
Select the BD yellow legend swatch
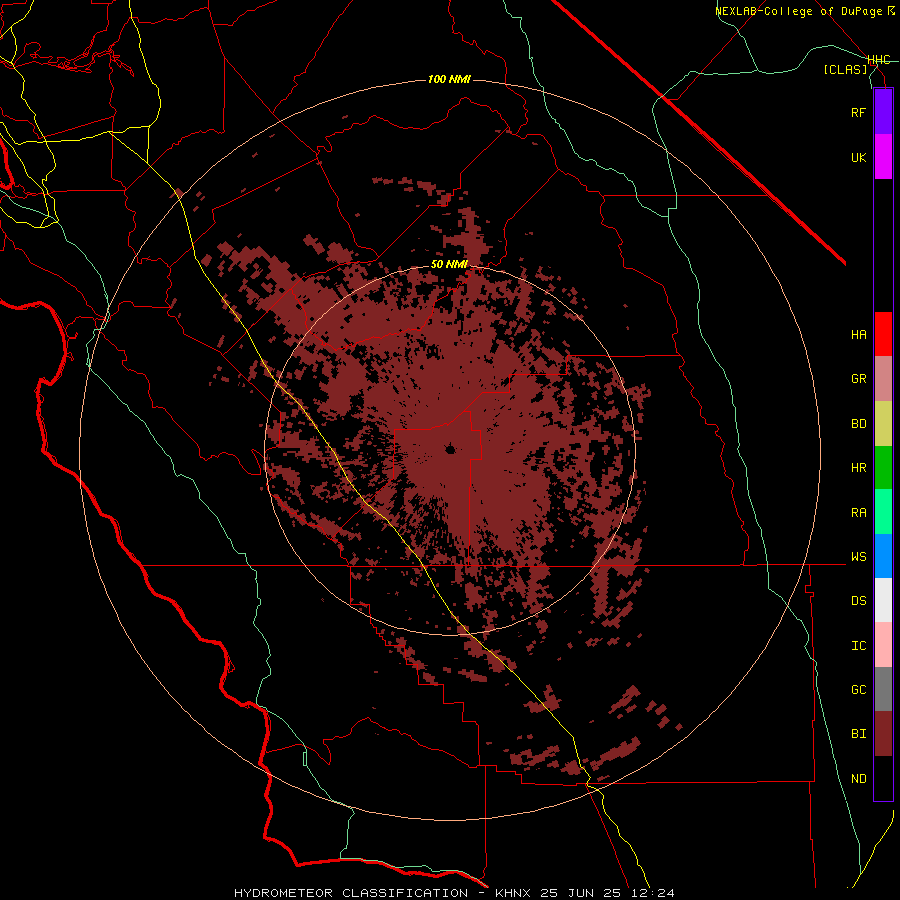(883, 424)
